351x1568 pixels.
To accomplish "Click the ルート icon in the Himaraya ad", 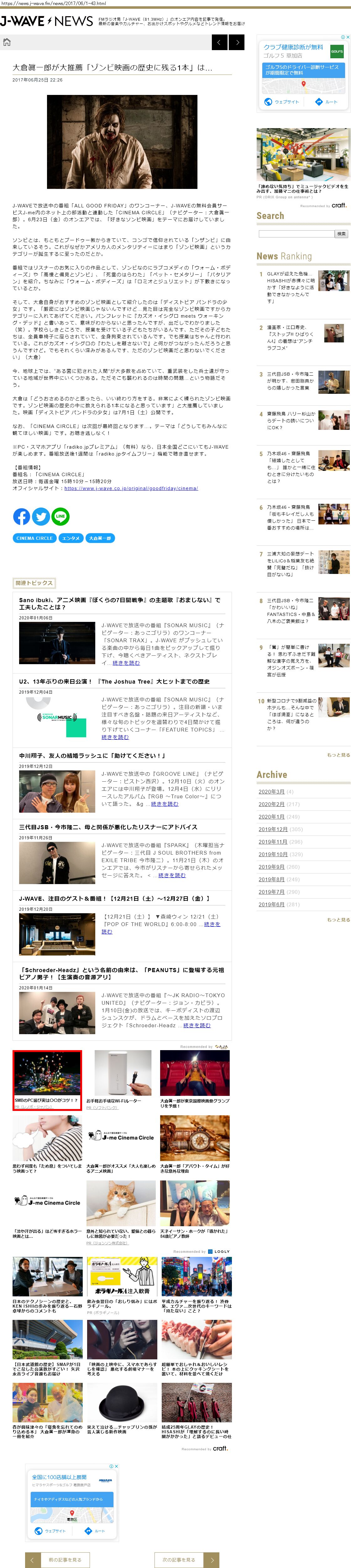I will 88,1531.
